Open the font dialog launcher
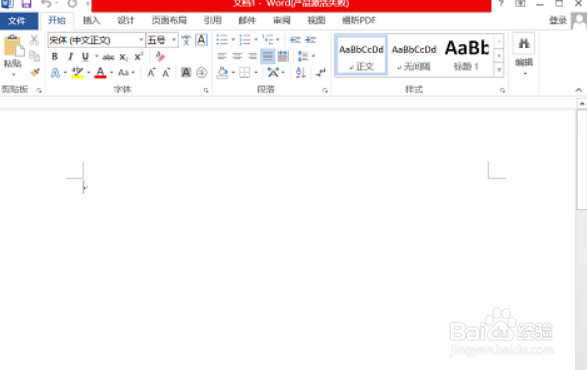Screen dimensions: 587x370 click(x=206, y=90)
